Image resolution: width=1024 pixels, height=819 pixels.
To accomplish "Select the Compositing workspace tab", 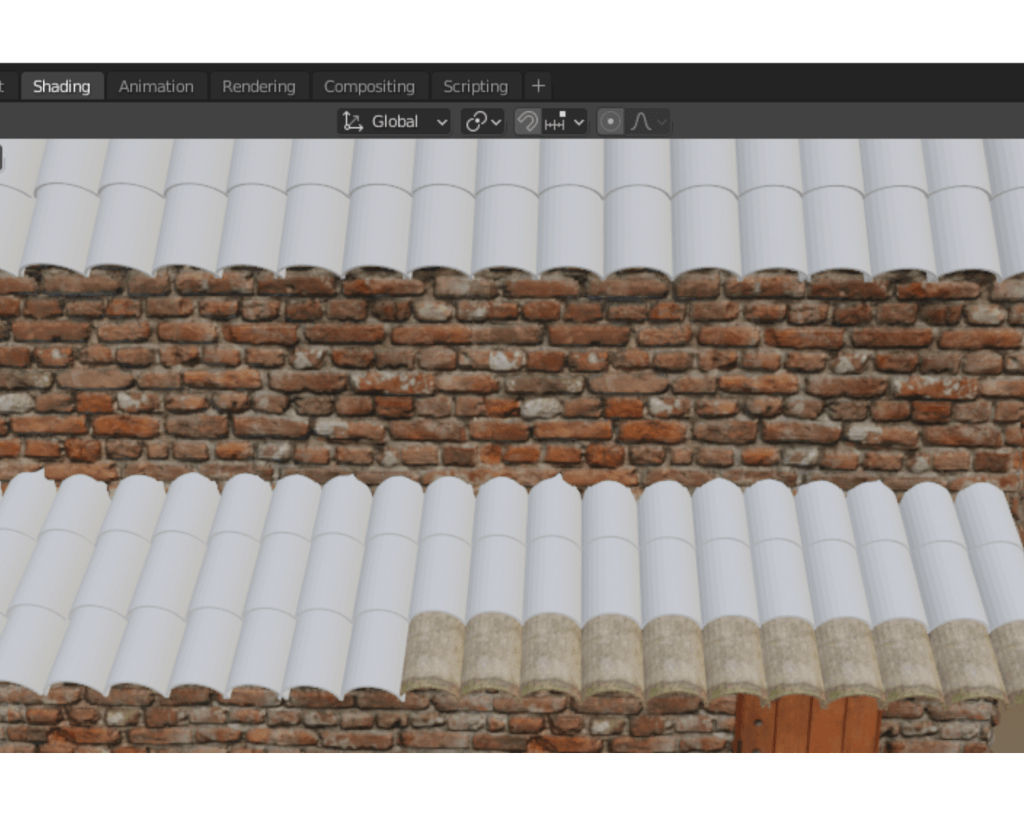I will 369,86.
